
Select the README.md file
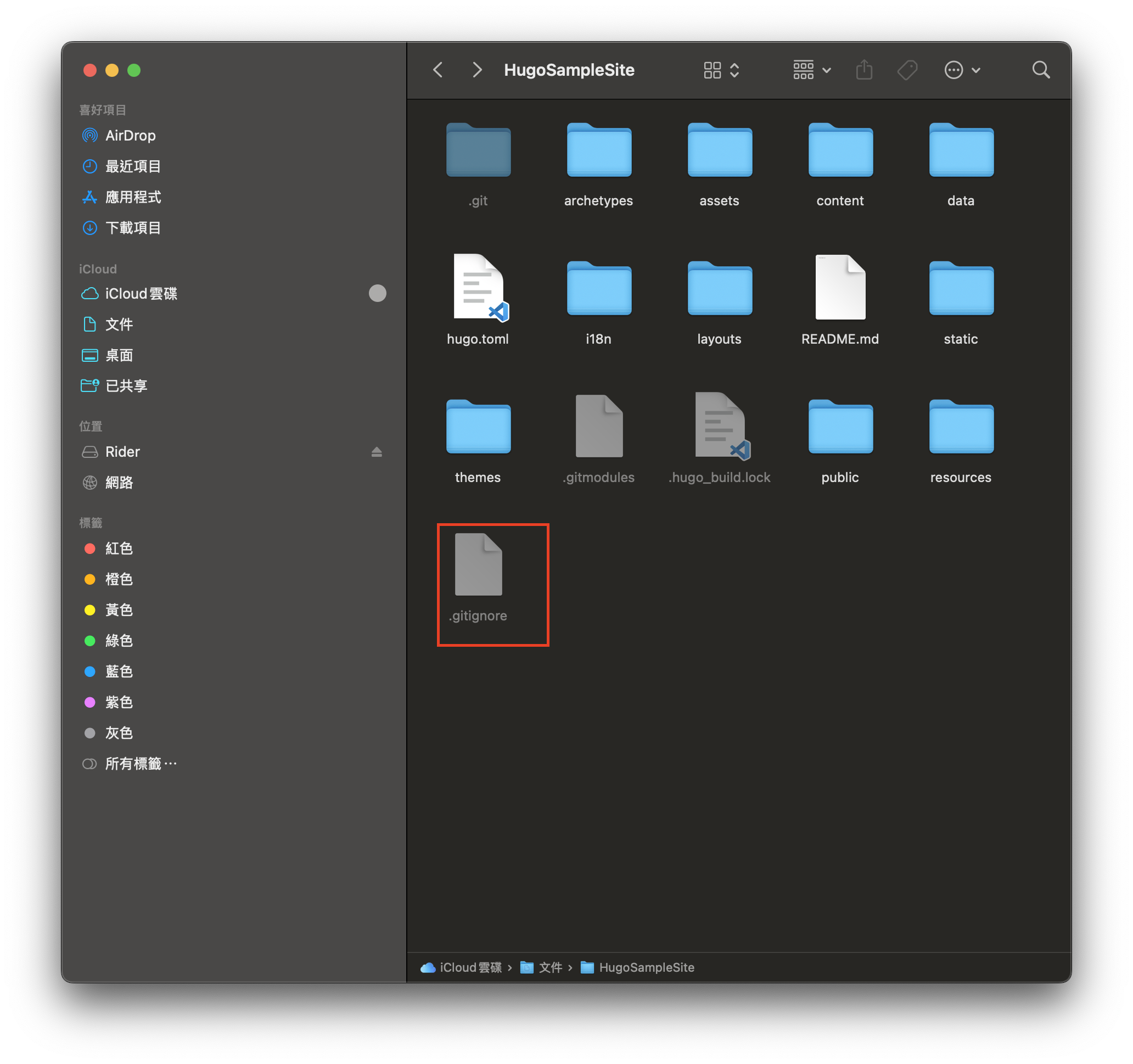tap(840, 300)
